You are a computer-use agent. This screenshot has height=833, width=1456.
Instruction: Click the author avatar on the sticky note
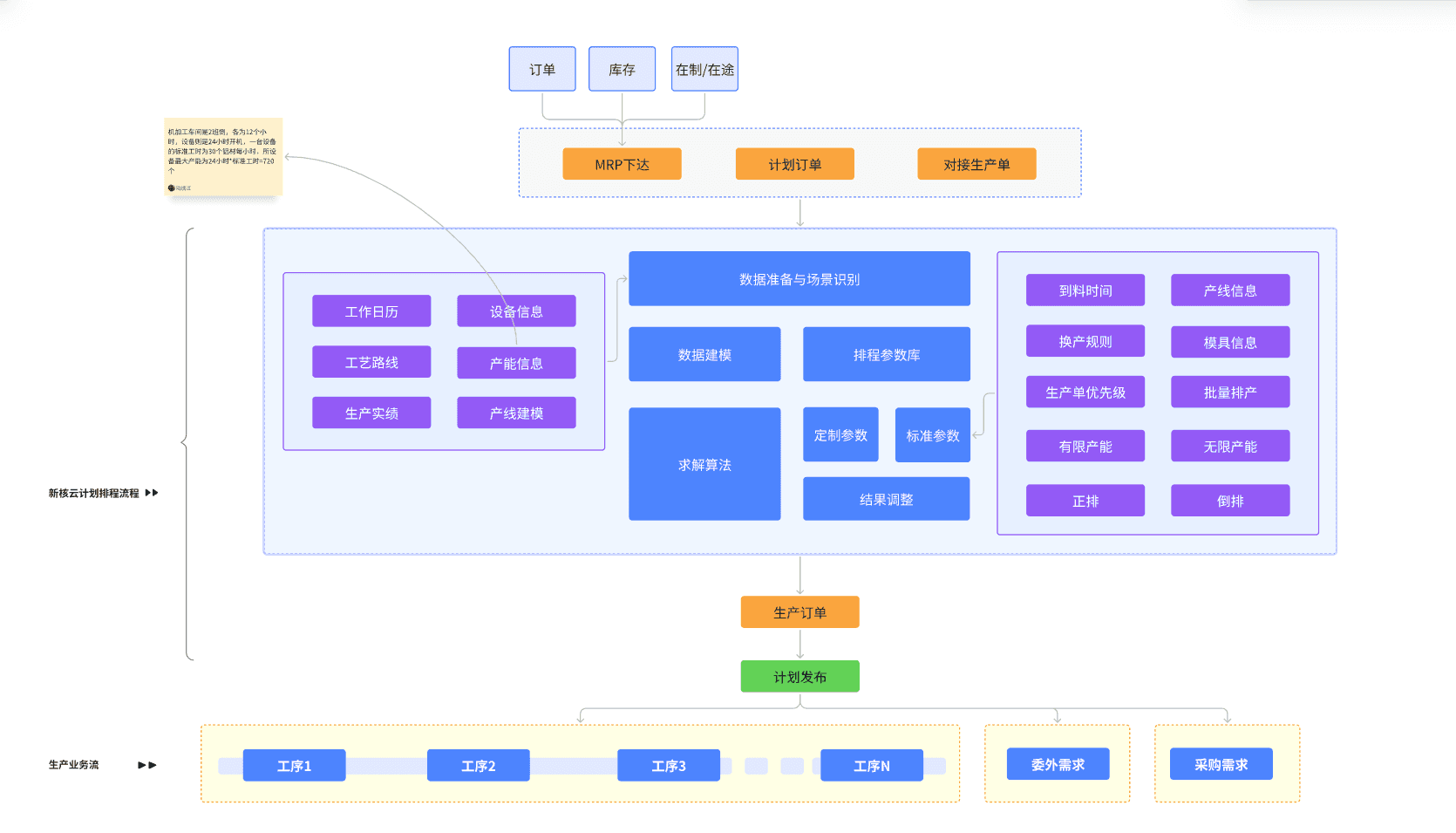click(x=172, y=188)
